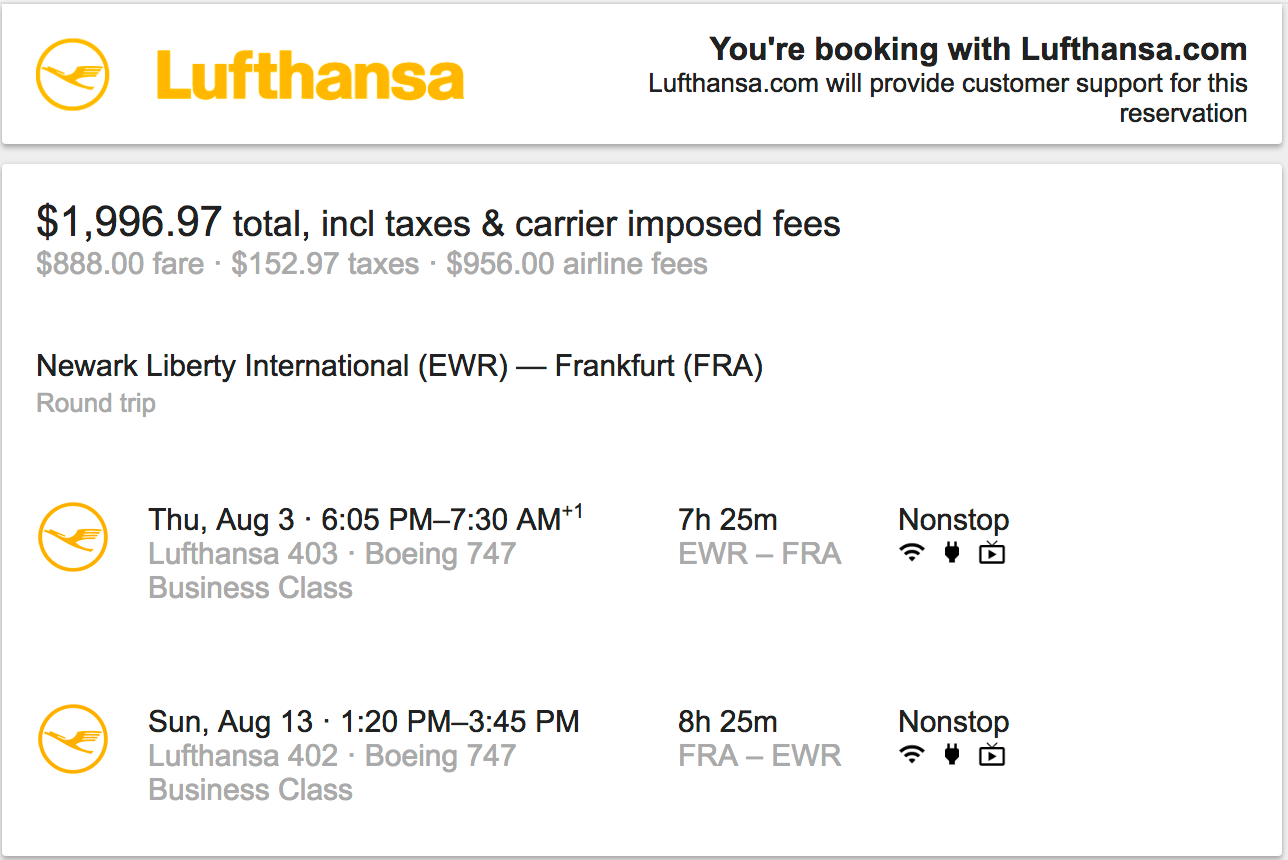Screen dimensions: 1288x860
Task: Click the Wi-Fi icon for EWR – FRA flight
Action: coord(912,552)
